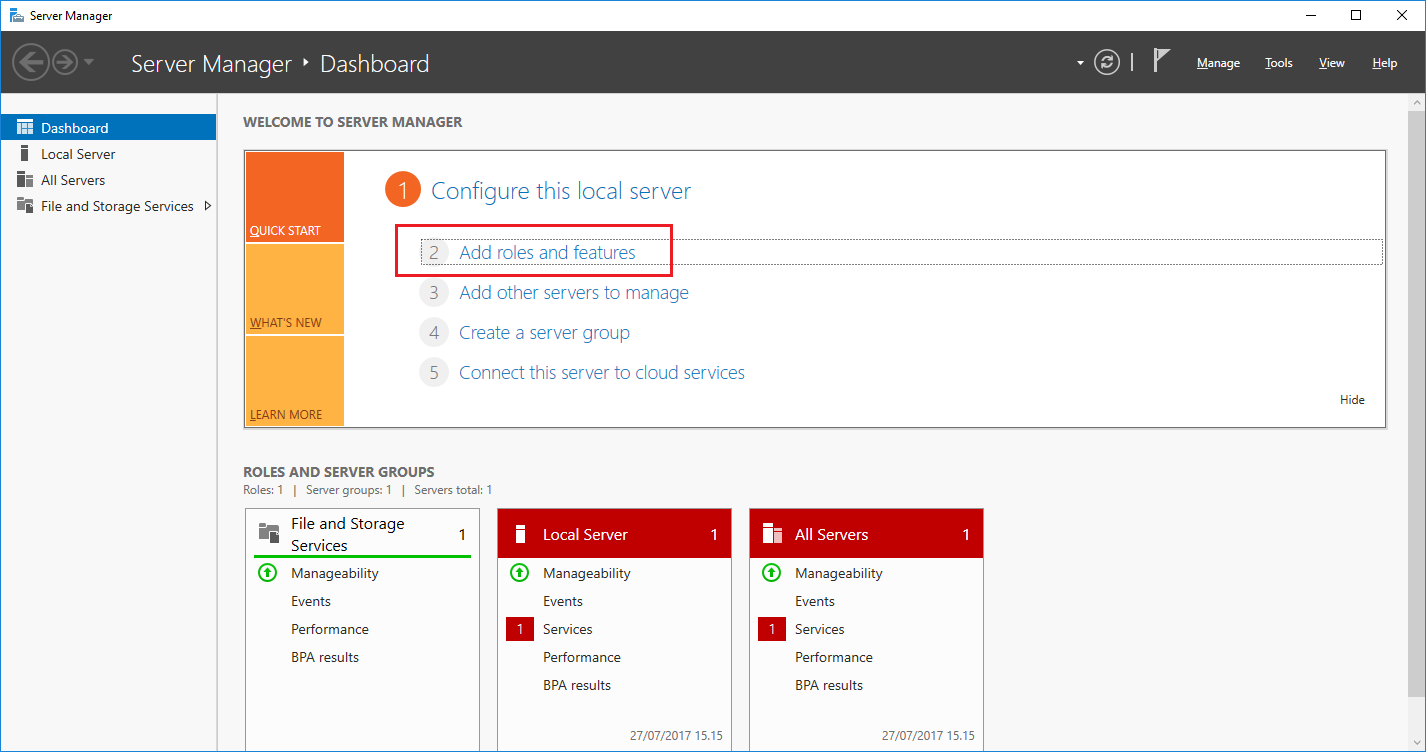Click Connect this server to cloud services
The image size is (1426, 752).
(x=601, y=371)
